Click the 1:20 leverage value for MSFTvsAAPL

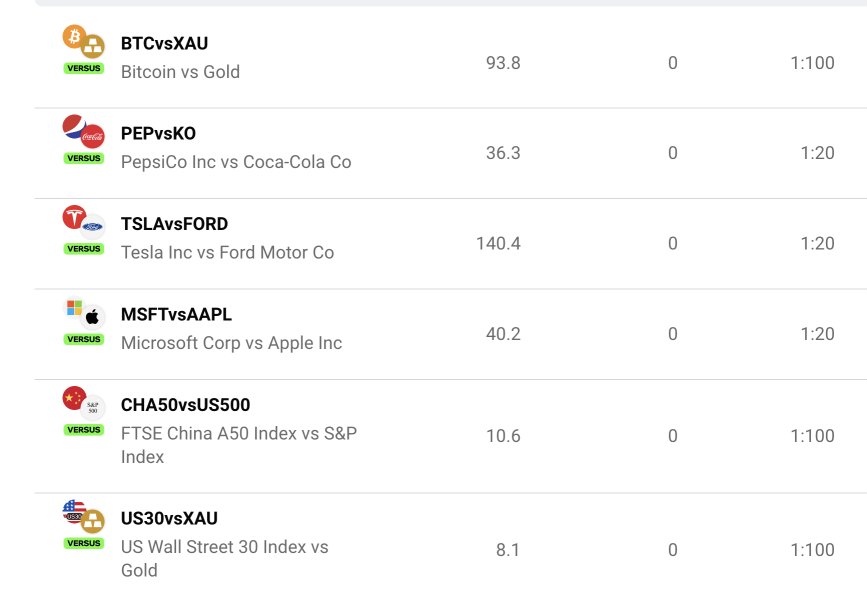click(817, 334)
